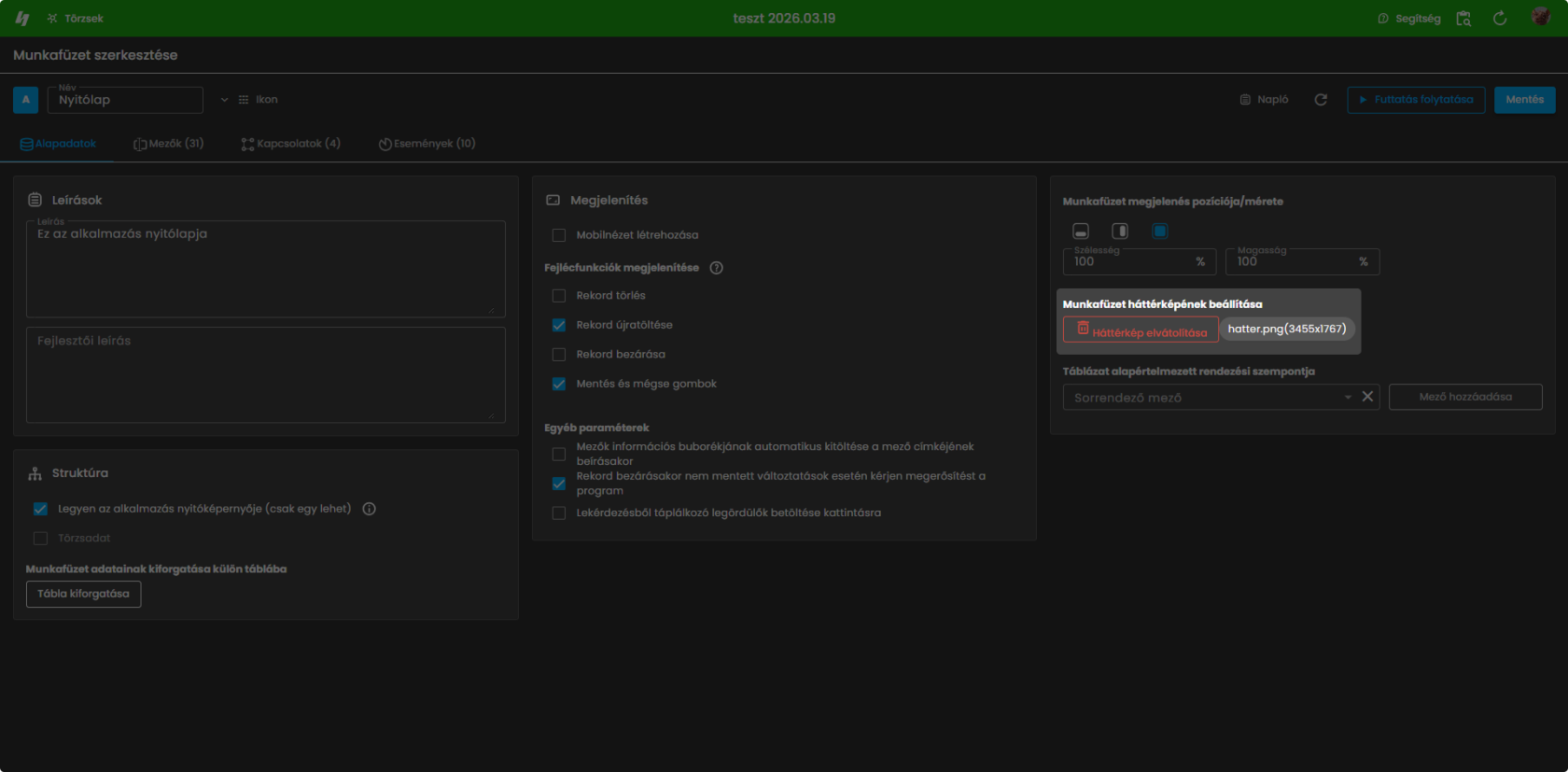
Task: Click the info icon beside nyitóképernyője option
Action: tap(369, 509)
